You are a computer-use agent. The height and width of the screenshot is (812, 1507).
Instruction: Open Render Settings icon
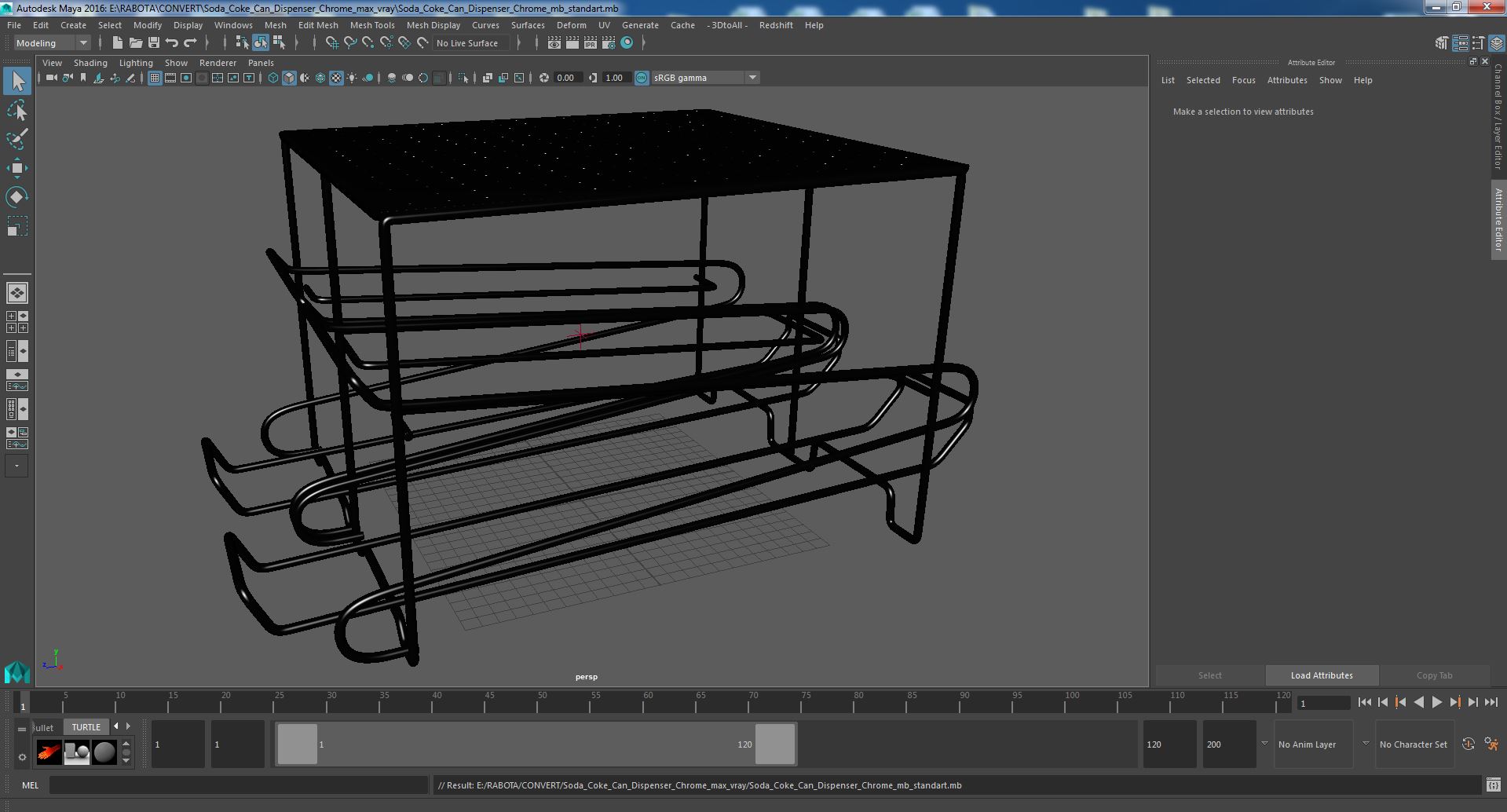(609, 43)
